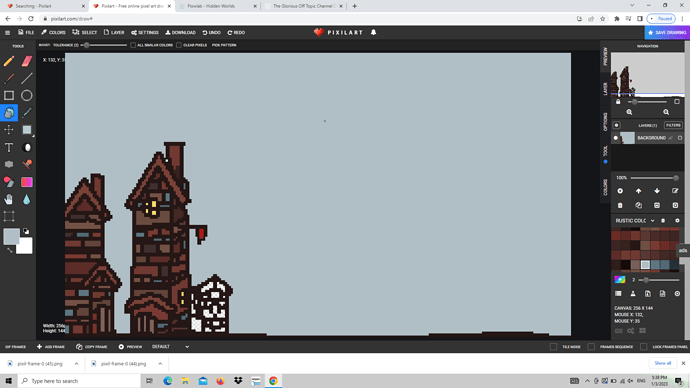Open options for pixil-frame-0 (44).png download

[160, 364]
